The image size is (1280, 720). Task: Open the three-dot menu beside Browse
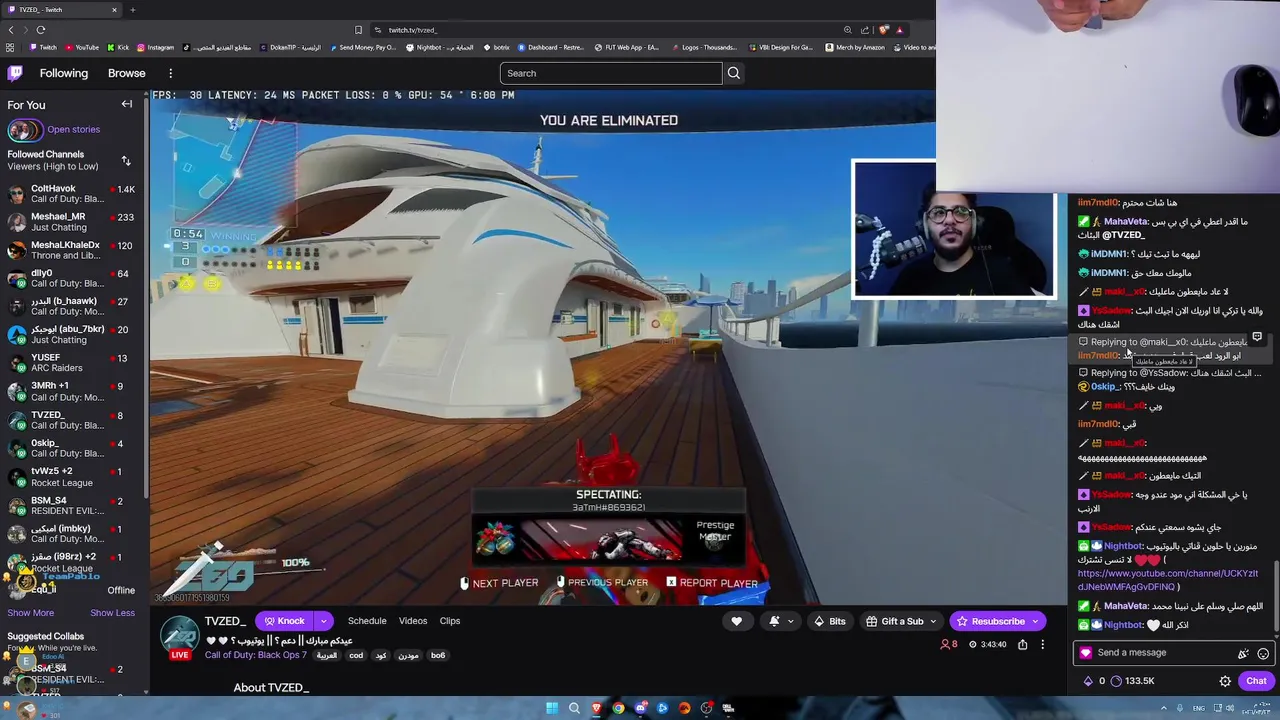tap(171, 73)
